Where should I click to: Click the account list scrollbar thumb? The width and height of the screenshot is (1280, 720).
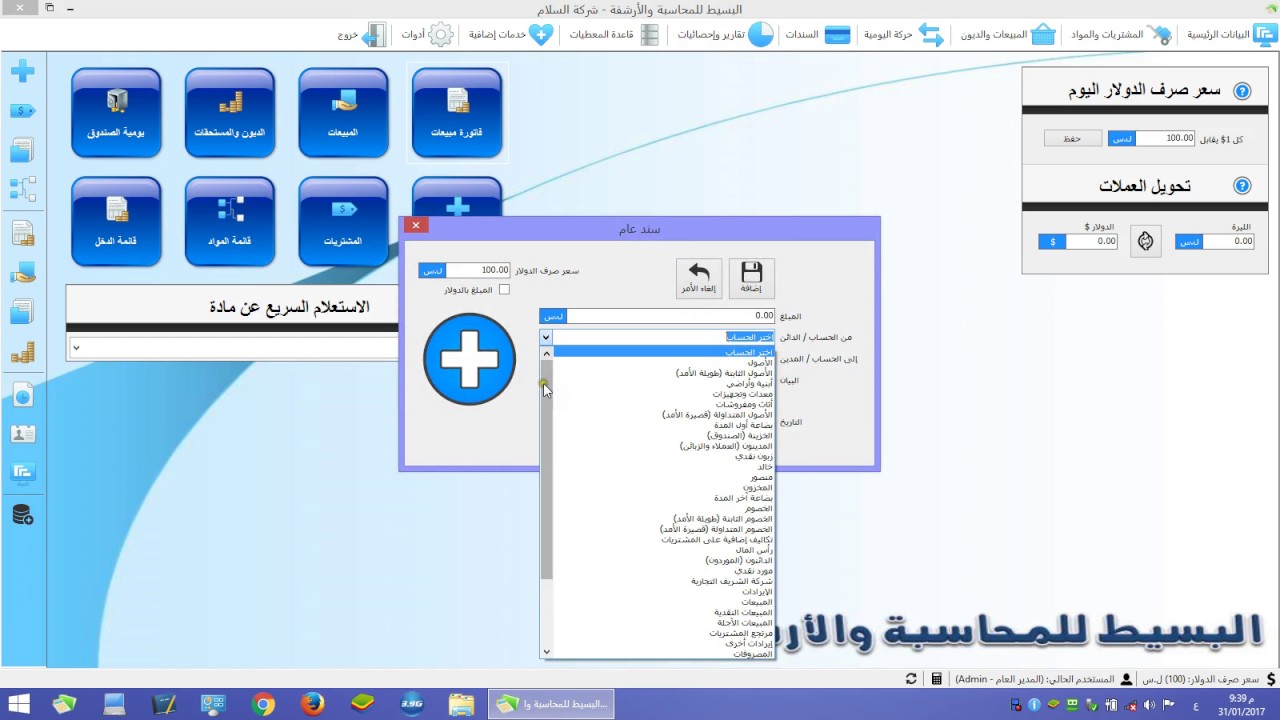546,470
